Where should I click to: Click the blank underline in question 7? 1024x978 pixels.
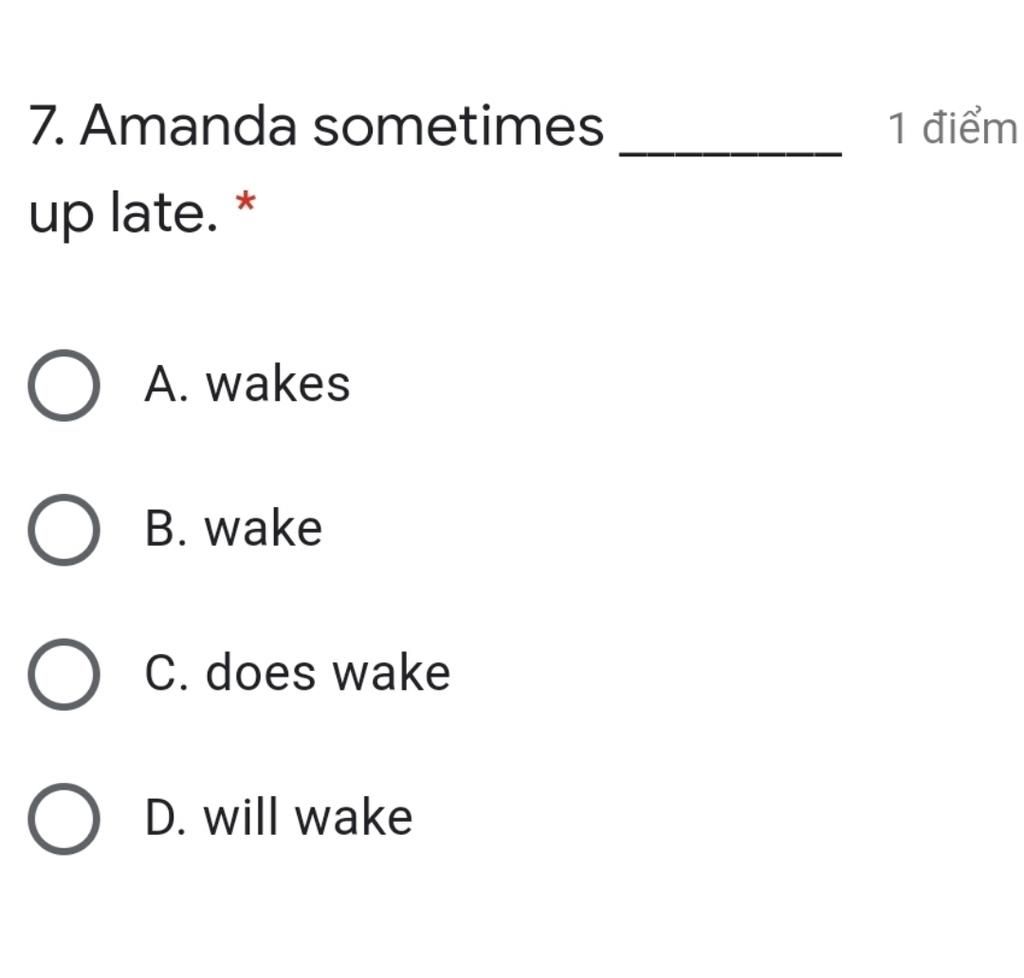click(730, 153)
